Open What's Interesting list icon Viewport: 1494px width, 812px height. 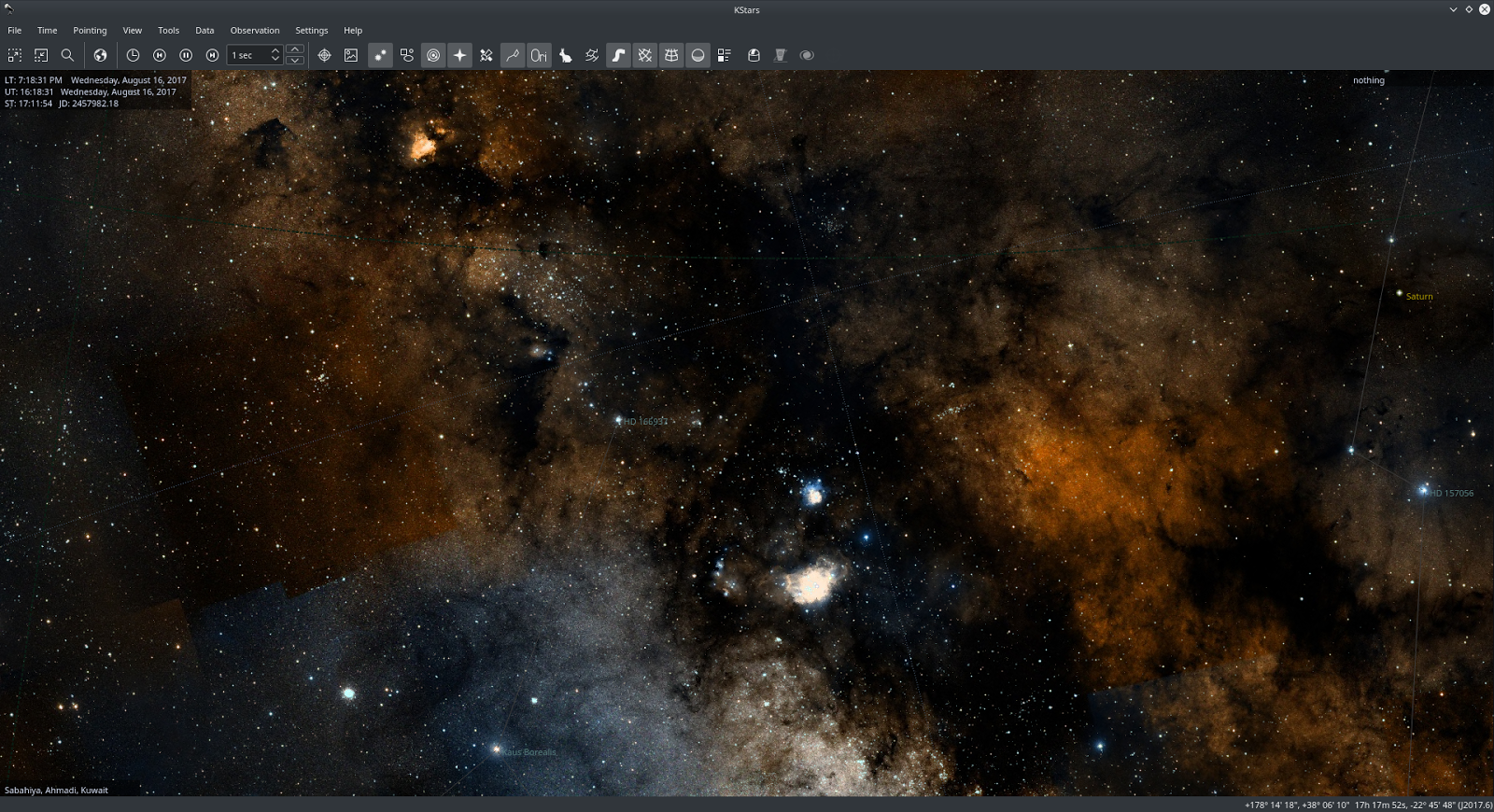point(724,56)
